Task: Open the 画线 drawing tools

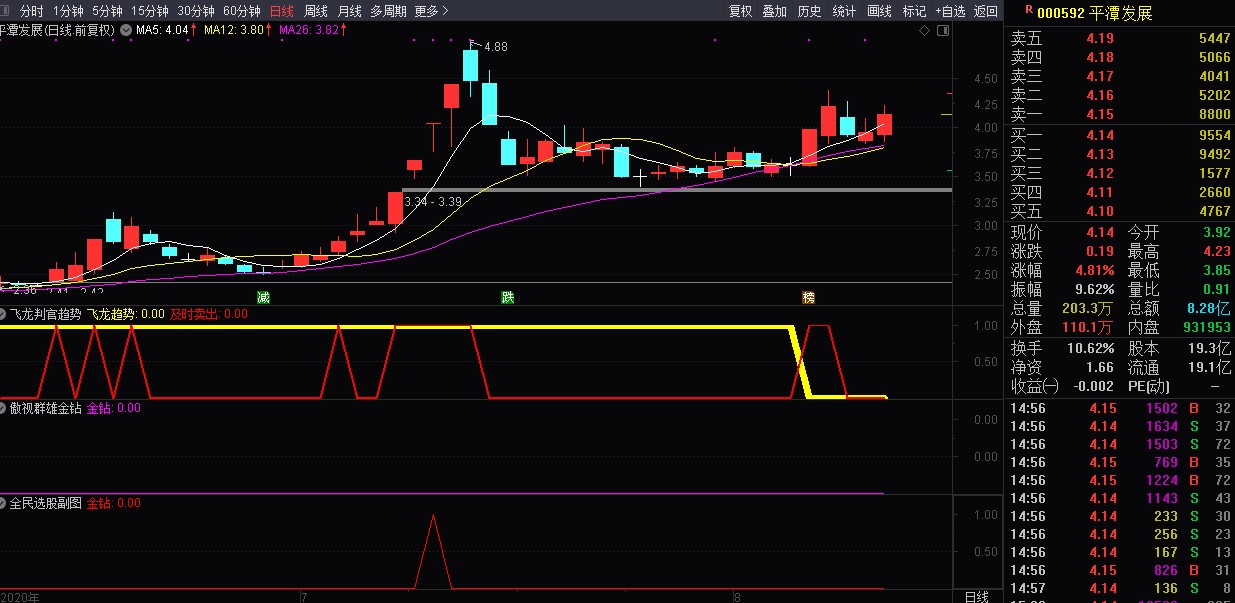Action: (879, 11)
